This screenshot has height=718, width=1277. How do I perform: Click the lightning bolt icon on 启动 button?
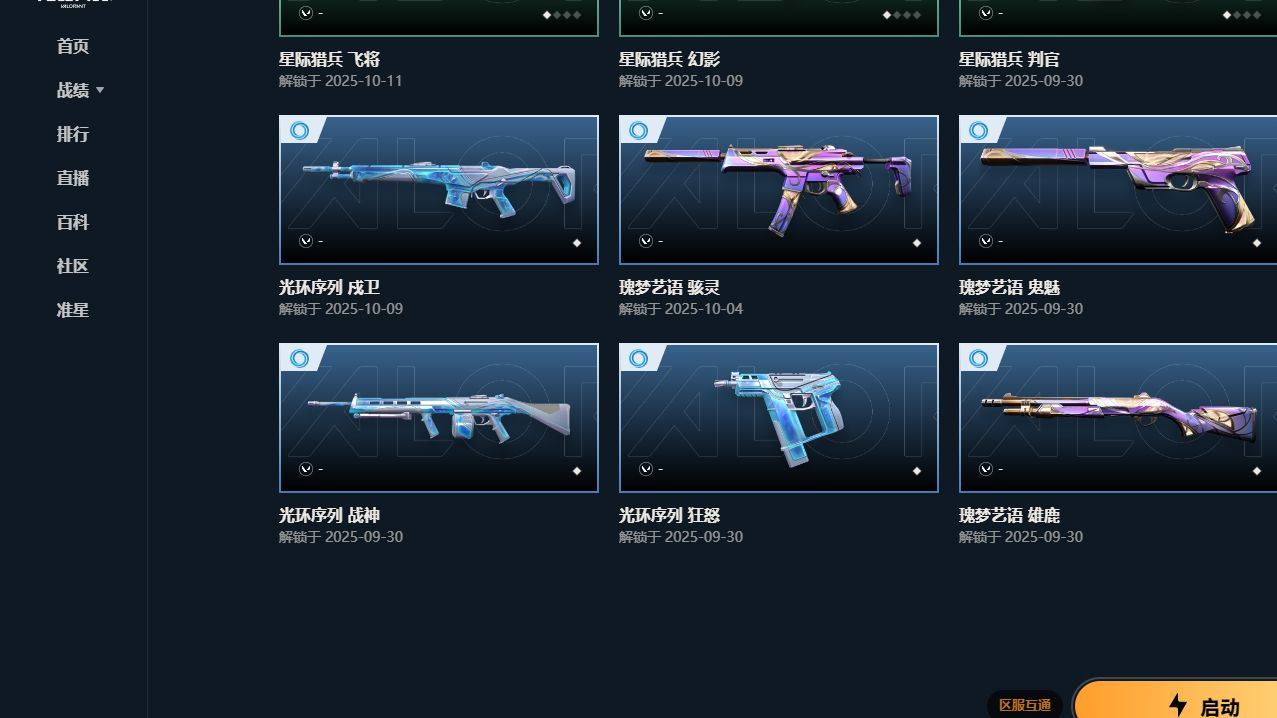1178,705
